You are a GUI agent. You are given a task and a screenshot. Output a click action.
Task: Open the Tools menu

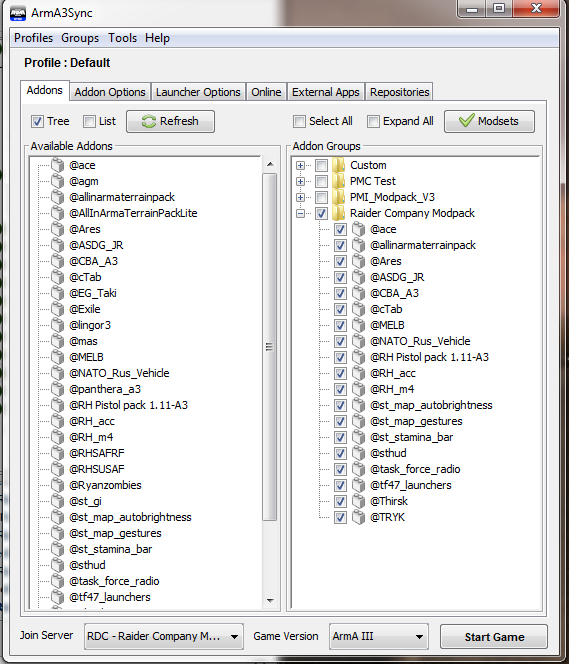click(x=122, y=38)
